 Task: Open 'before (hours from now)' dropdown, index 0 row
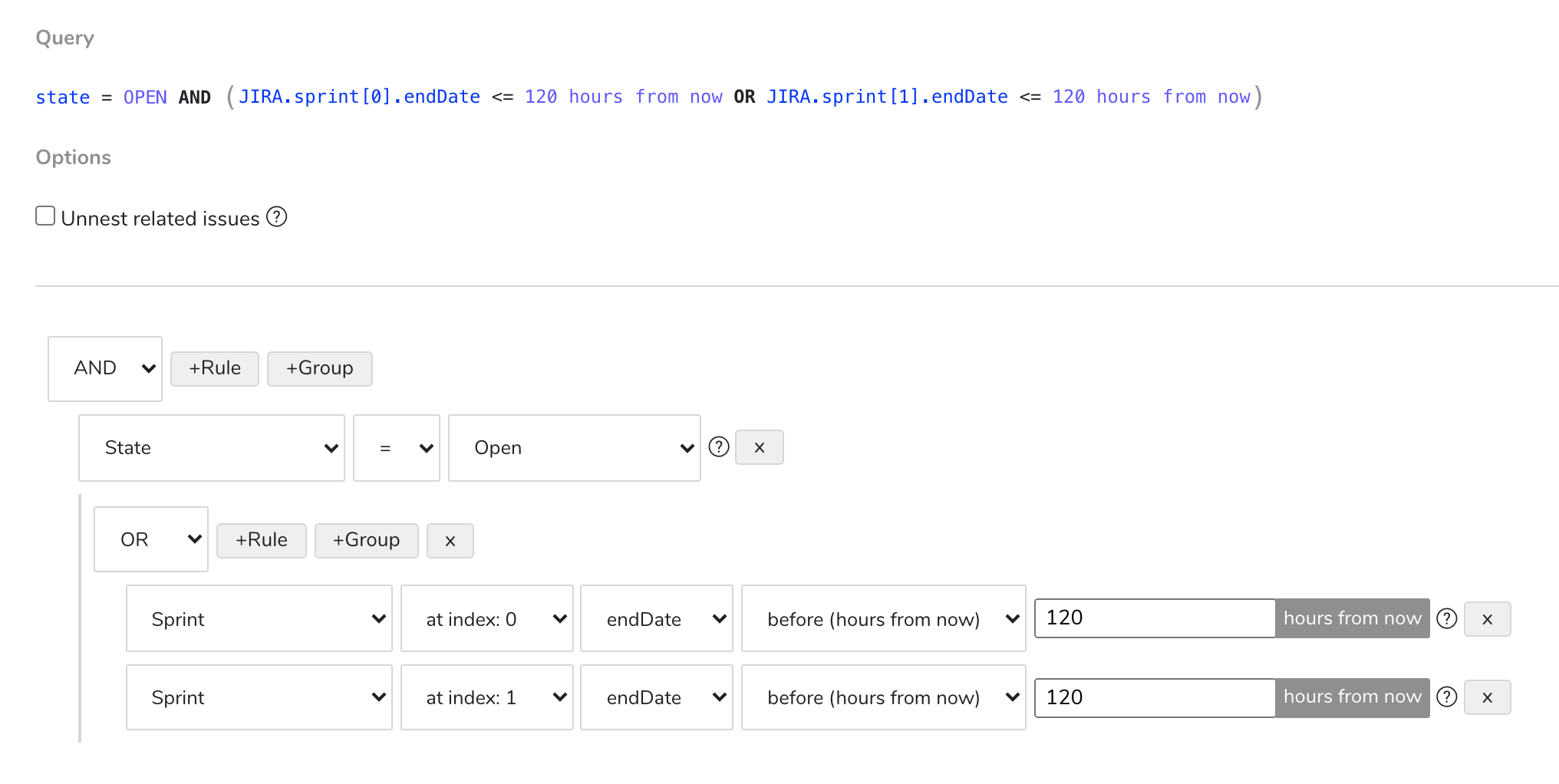pyautogui.click(x=884, y=618)
